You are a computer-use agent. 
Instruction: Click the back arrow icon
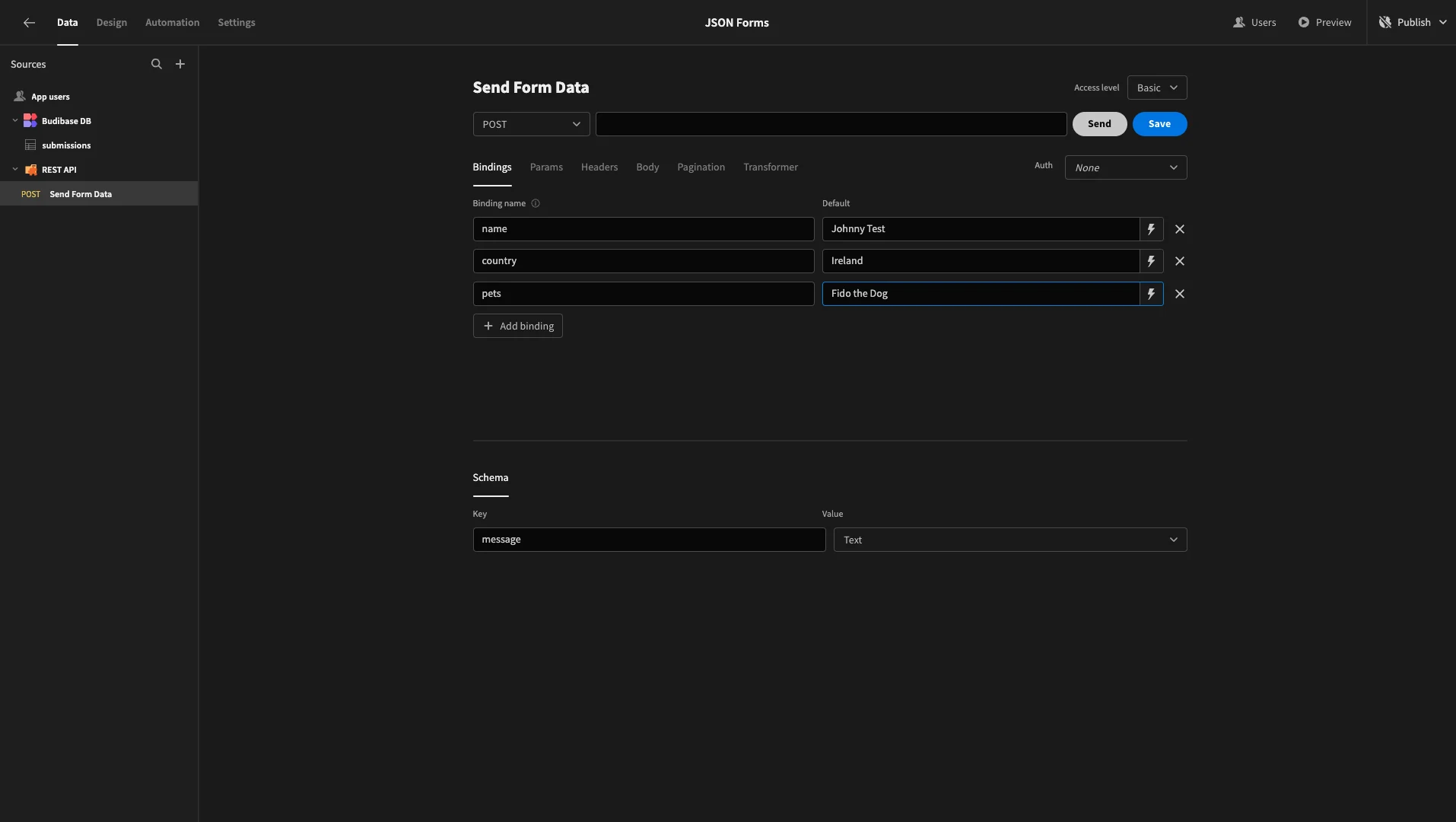pyautogui.click(x=29, y=22)
